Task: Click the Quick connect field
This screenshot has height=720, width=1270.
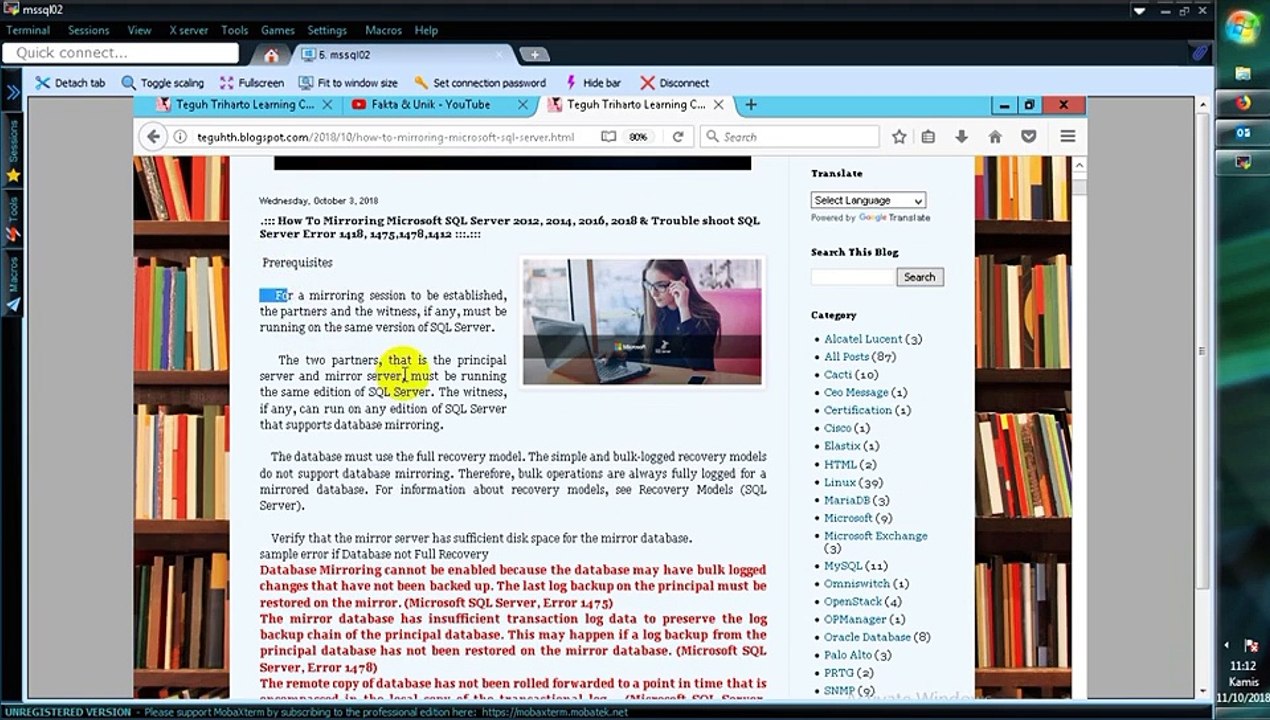Action: pos(121,53)
